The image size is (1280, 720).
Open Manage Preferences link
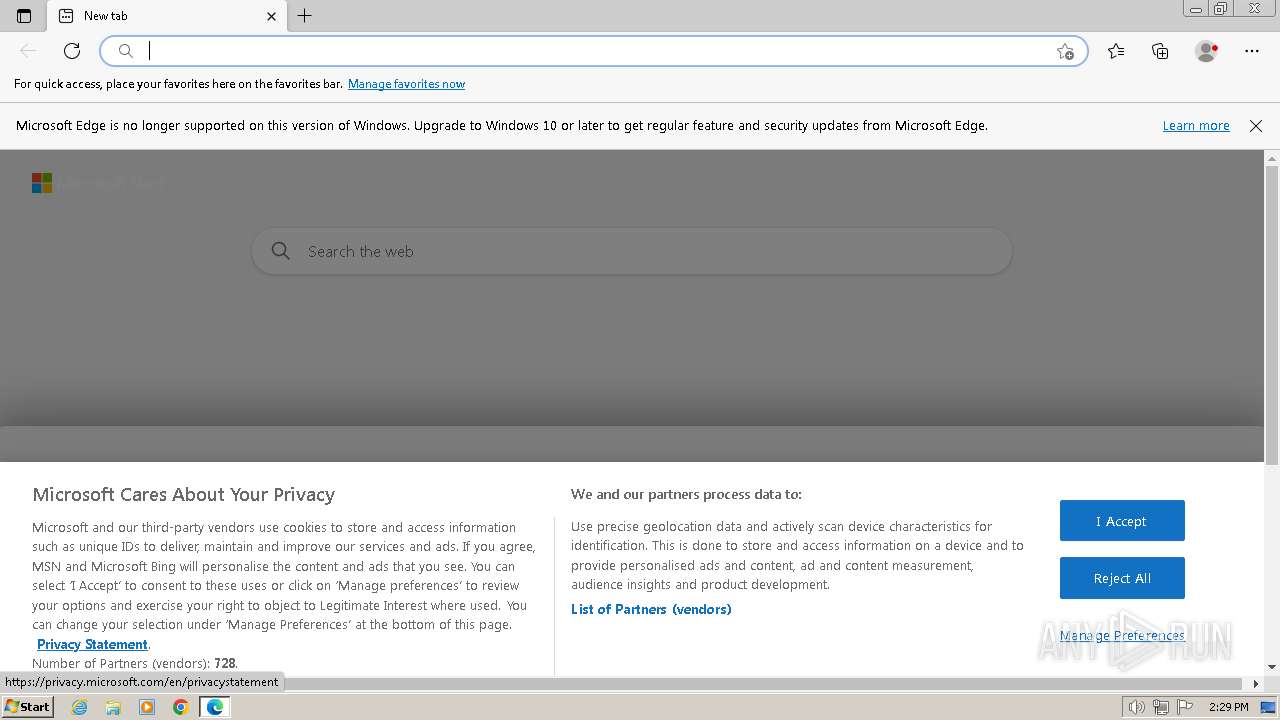[x=1122, y=636]
